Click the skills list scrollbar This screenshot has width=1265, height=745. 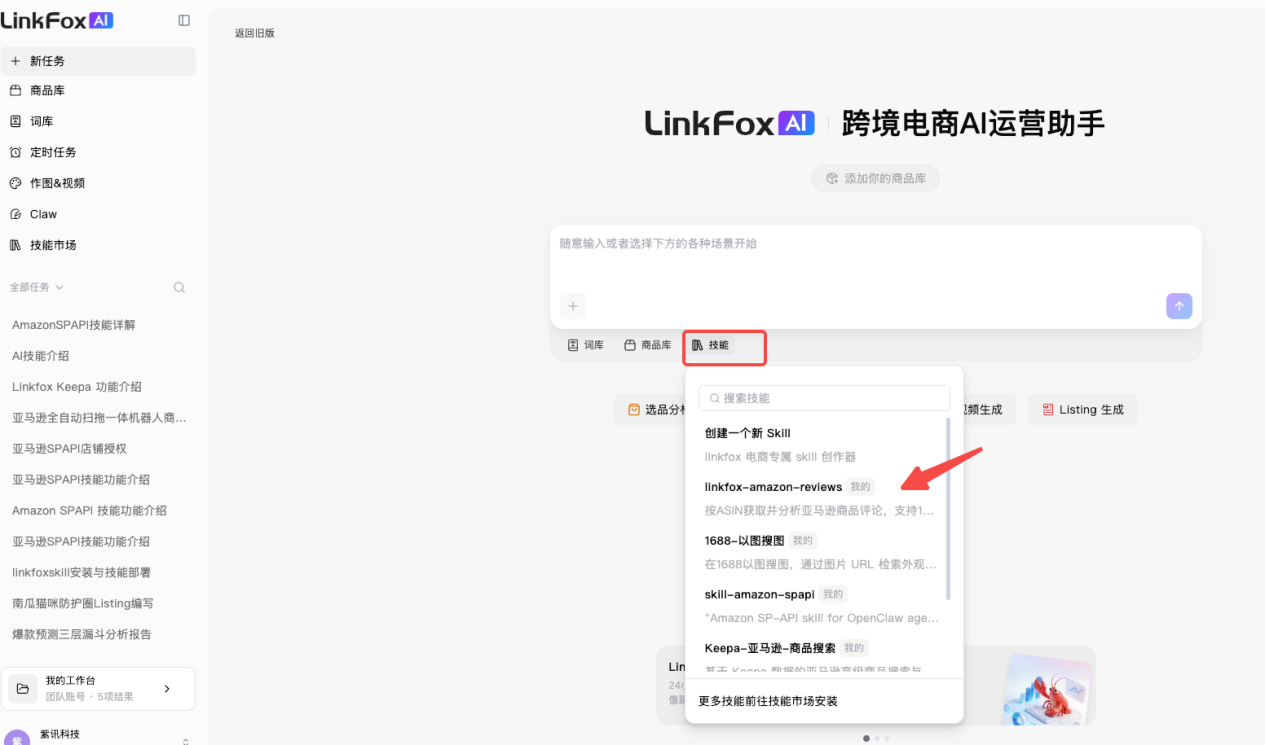948,509
